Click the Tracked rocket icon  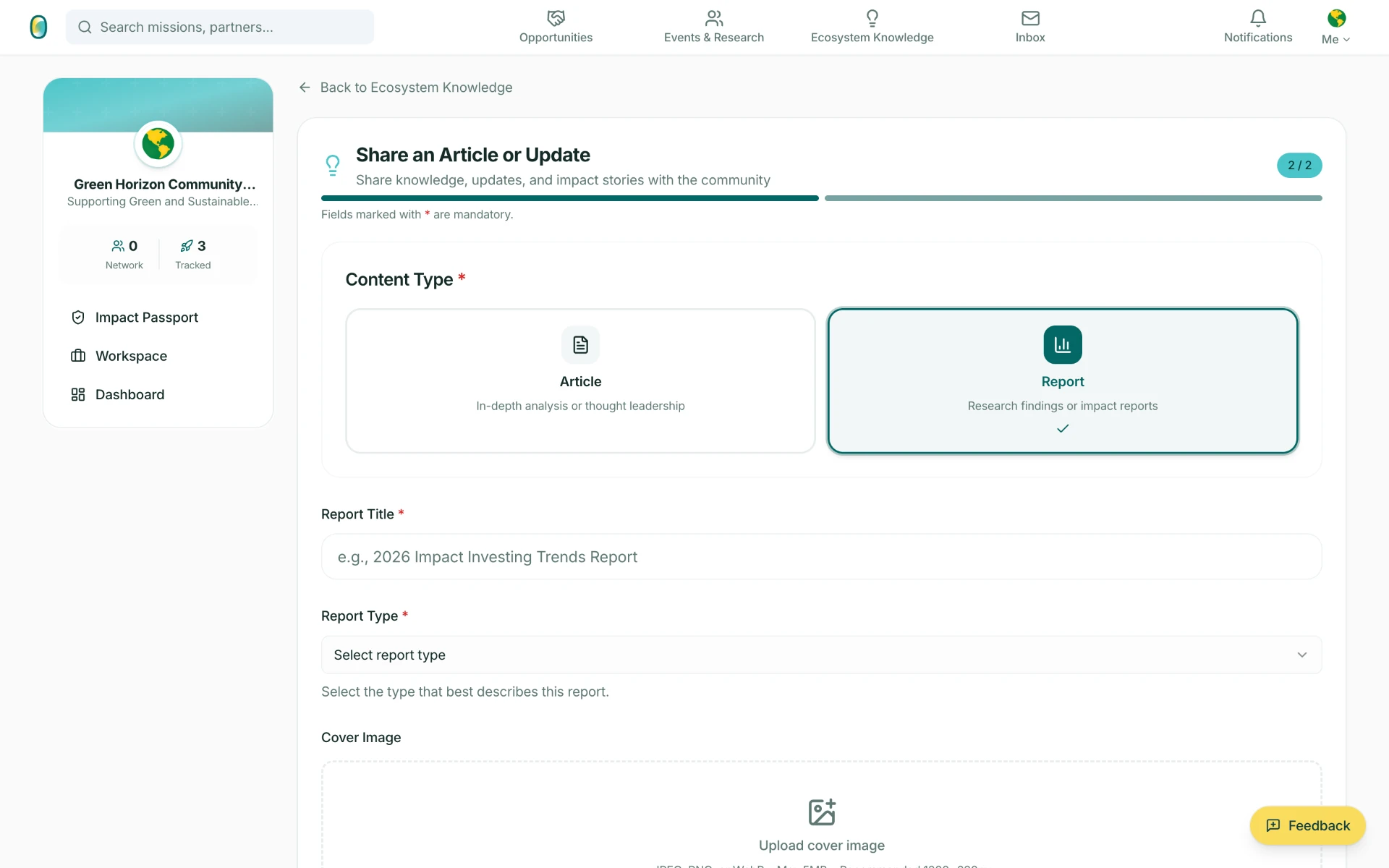pyautogui.click(x=187, y=246)
